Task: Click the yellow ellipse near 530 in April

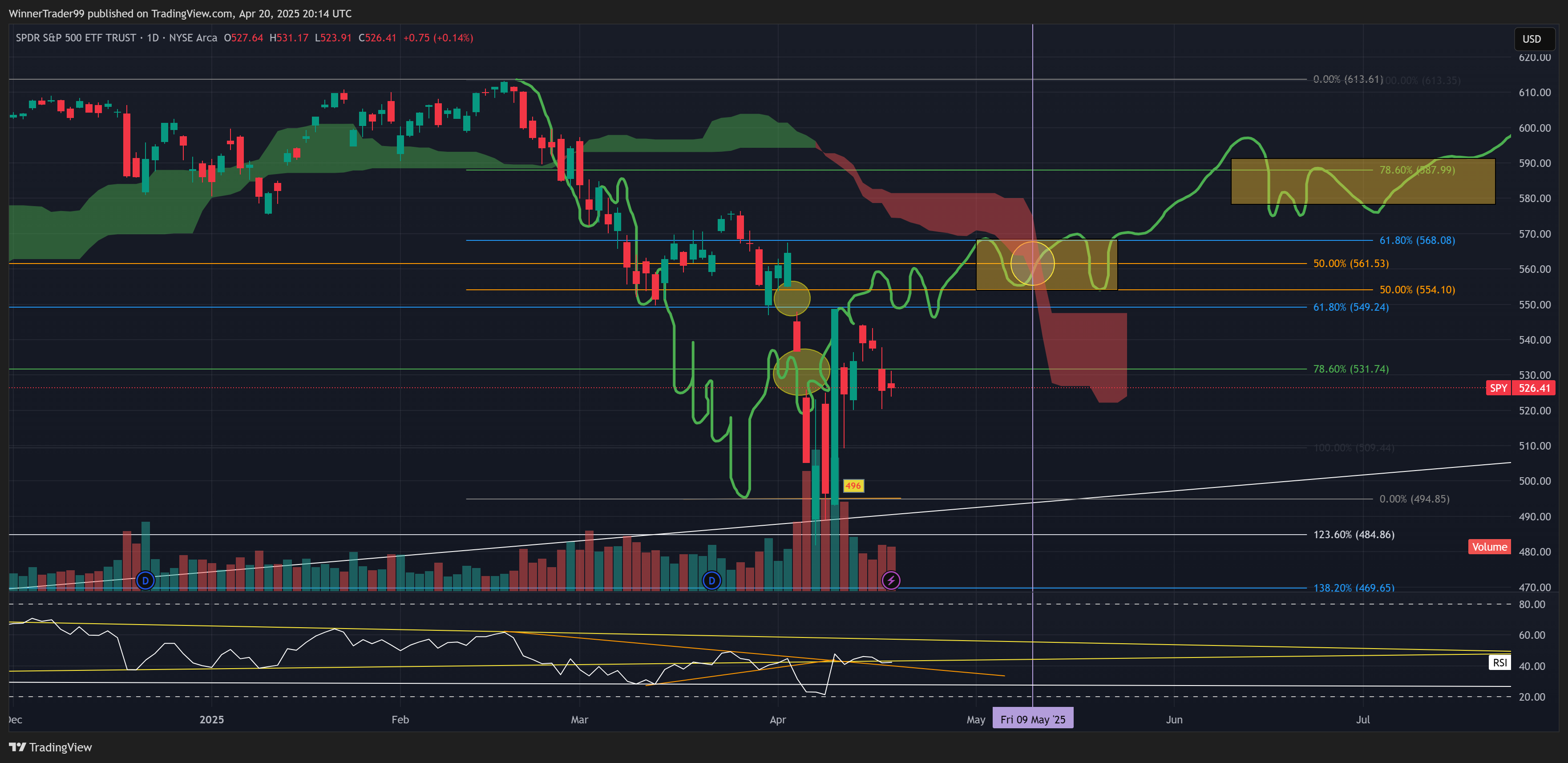Action: click(x=801, y=371)
